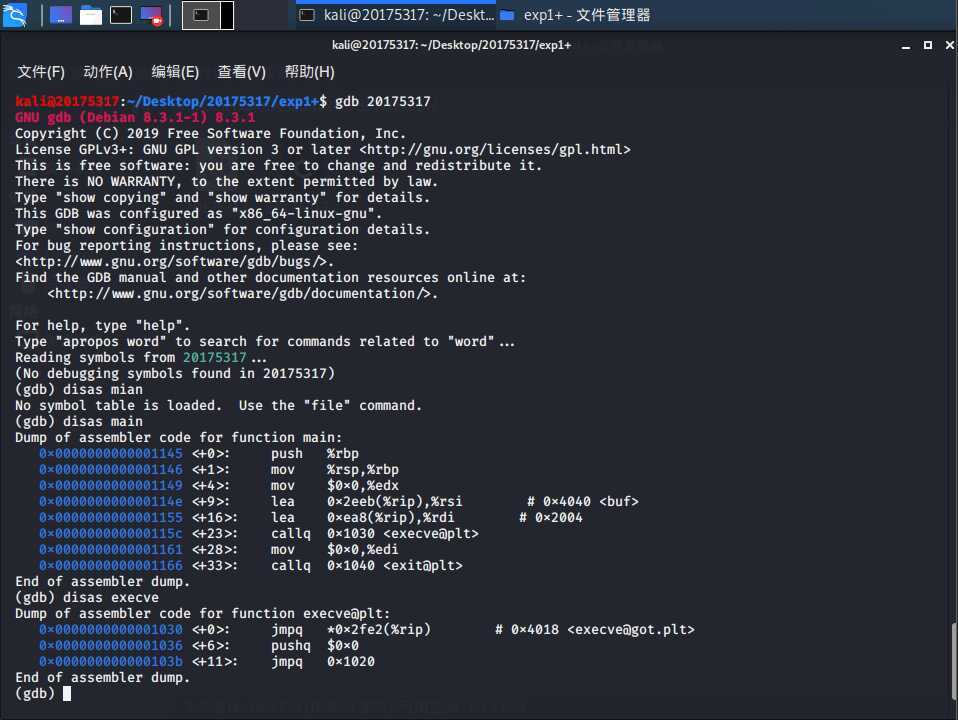This screenshot has width=958, height=720.
Task: Click the '(gdb) disas execve' command line
Action: [87, 597]
